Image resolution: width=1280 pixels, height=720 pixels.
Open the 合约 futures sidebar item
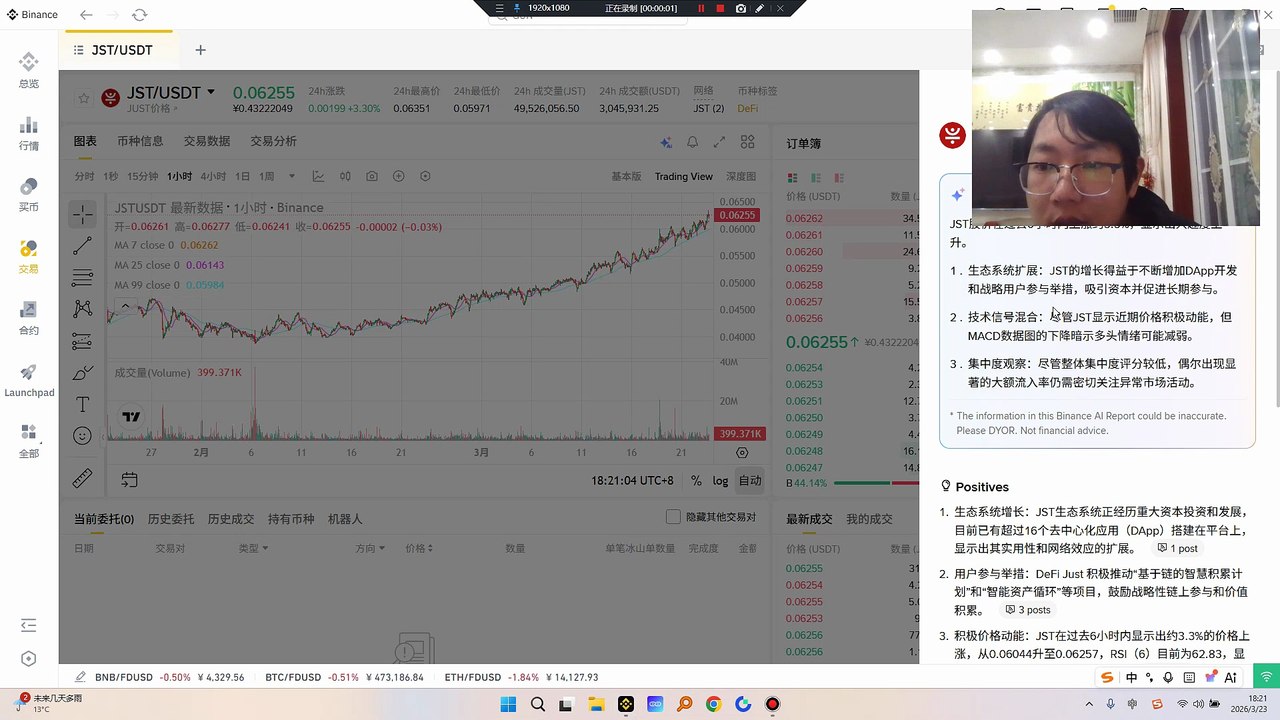(28, 317)
